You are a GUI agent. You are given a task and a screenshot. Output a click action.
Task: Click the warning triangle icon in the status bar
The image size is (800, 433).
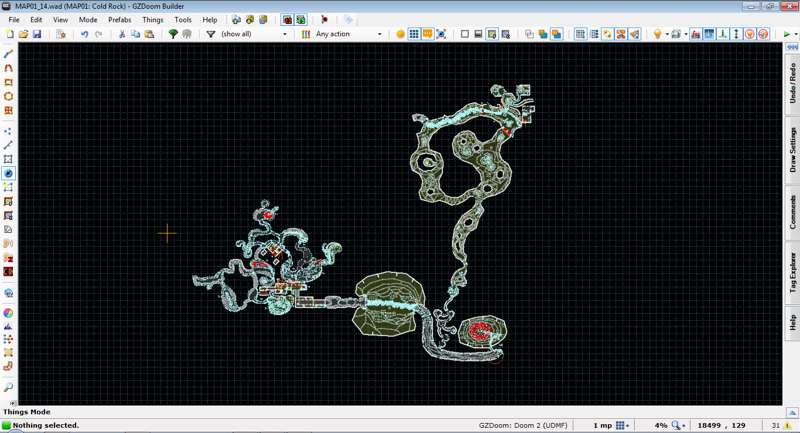click(x=788, y=425)
